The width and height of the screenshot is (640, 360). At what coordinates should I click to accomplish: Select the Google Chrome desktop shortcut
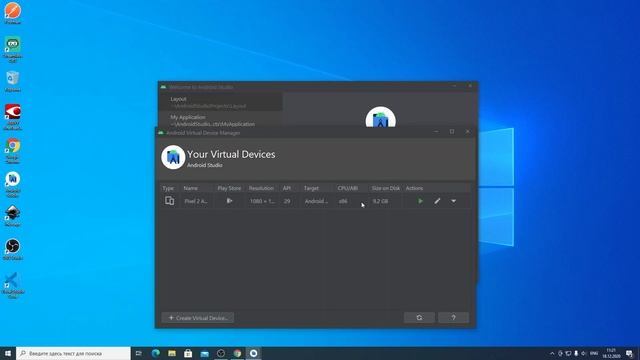[x=13, y=150]
